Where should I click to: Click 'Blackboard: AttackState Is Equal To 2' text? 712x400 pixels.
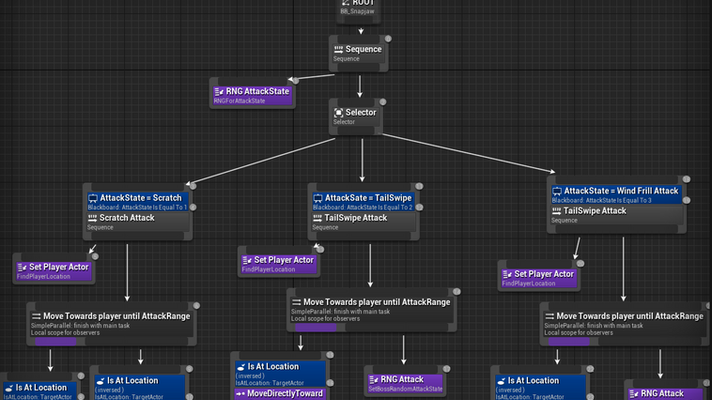tap(362, 207)
